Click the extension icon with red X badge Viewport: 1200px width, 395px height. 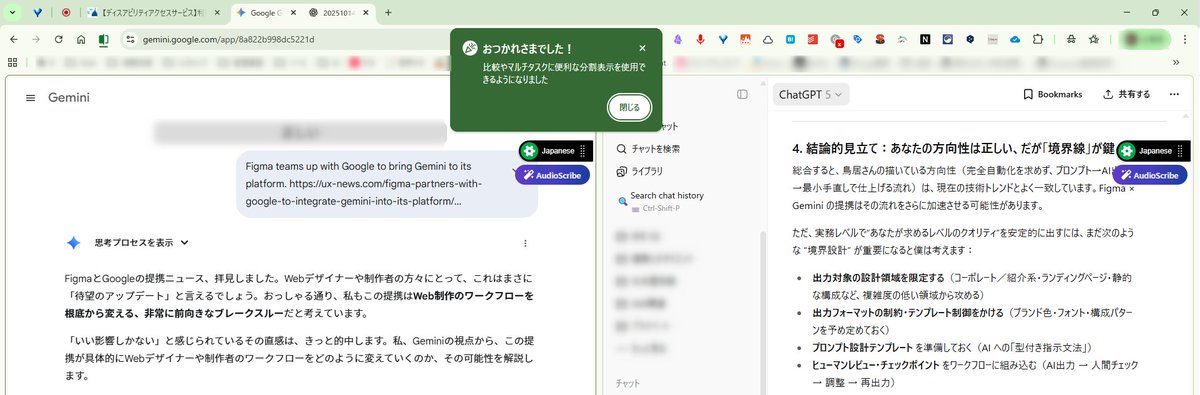tap(837, 41)
